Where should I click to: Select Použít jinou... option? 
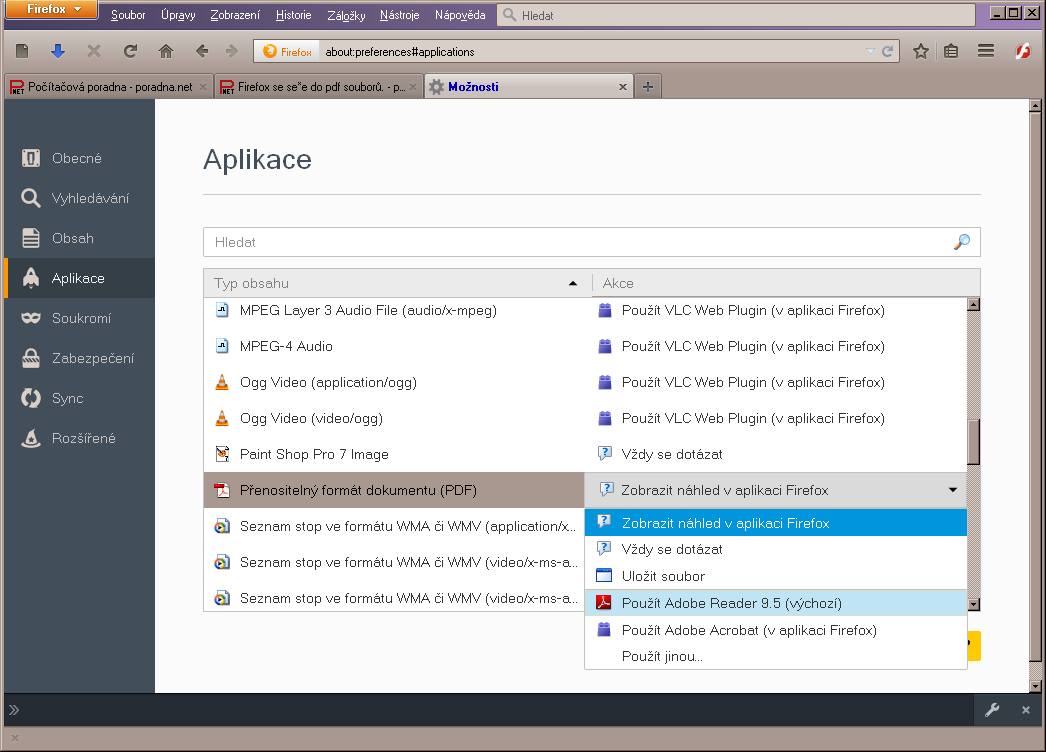[662, 656]
